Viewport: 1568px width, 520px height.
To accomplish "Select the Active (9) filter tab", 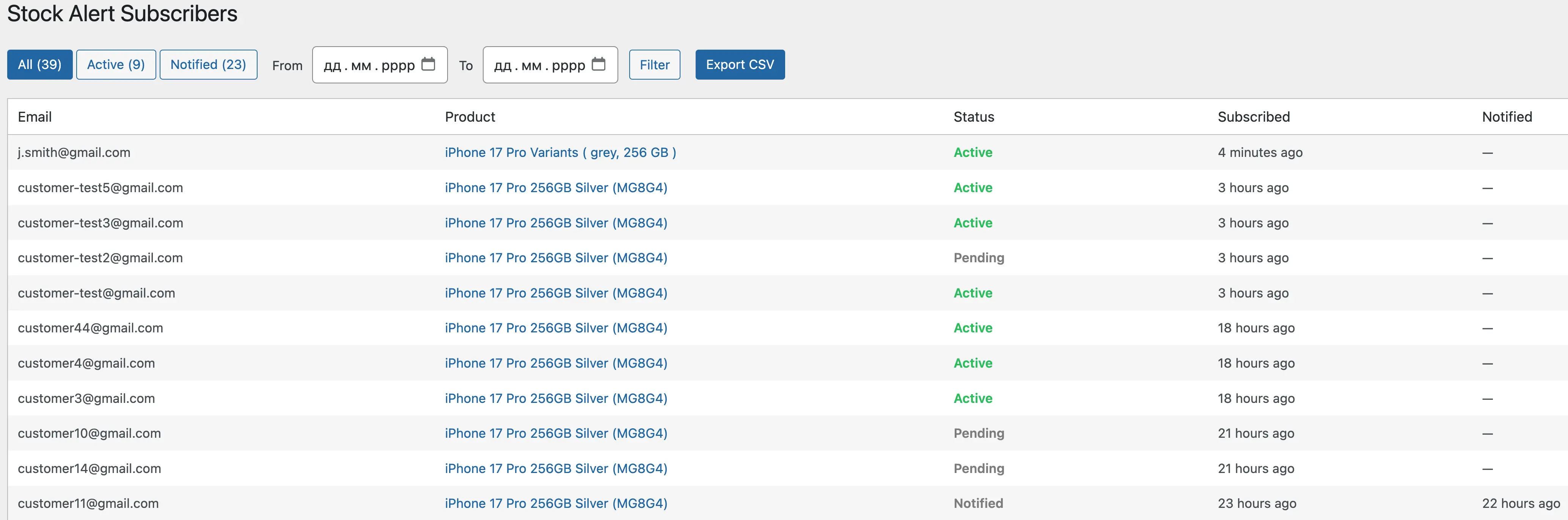I will (116, 64).
